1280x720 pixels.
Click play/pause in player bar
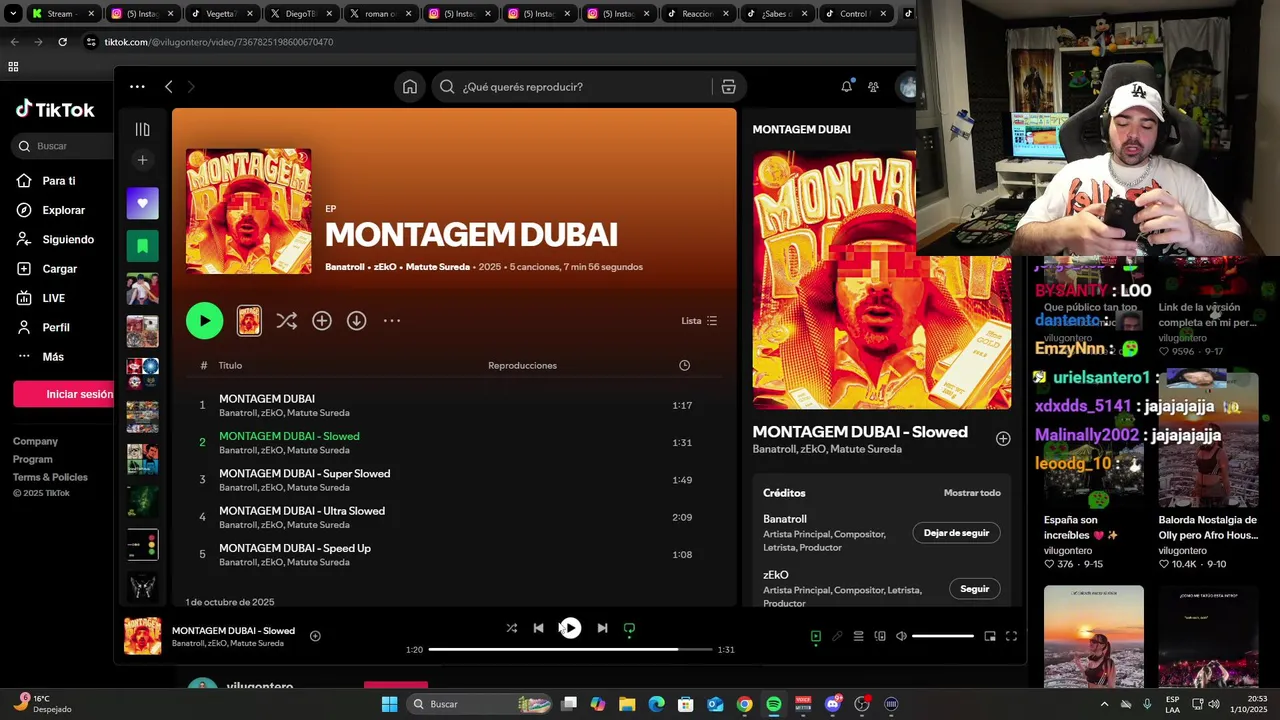(x=570, y=628)
